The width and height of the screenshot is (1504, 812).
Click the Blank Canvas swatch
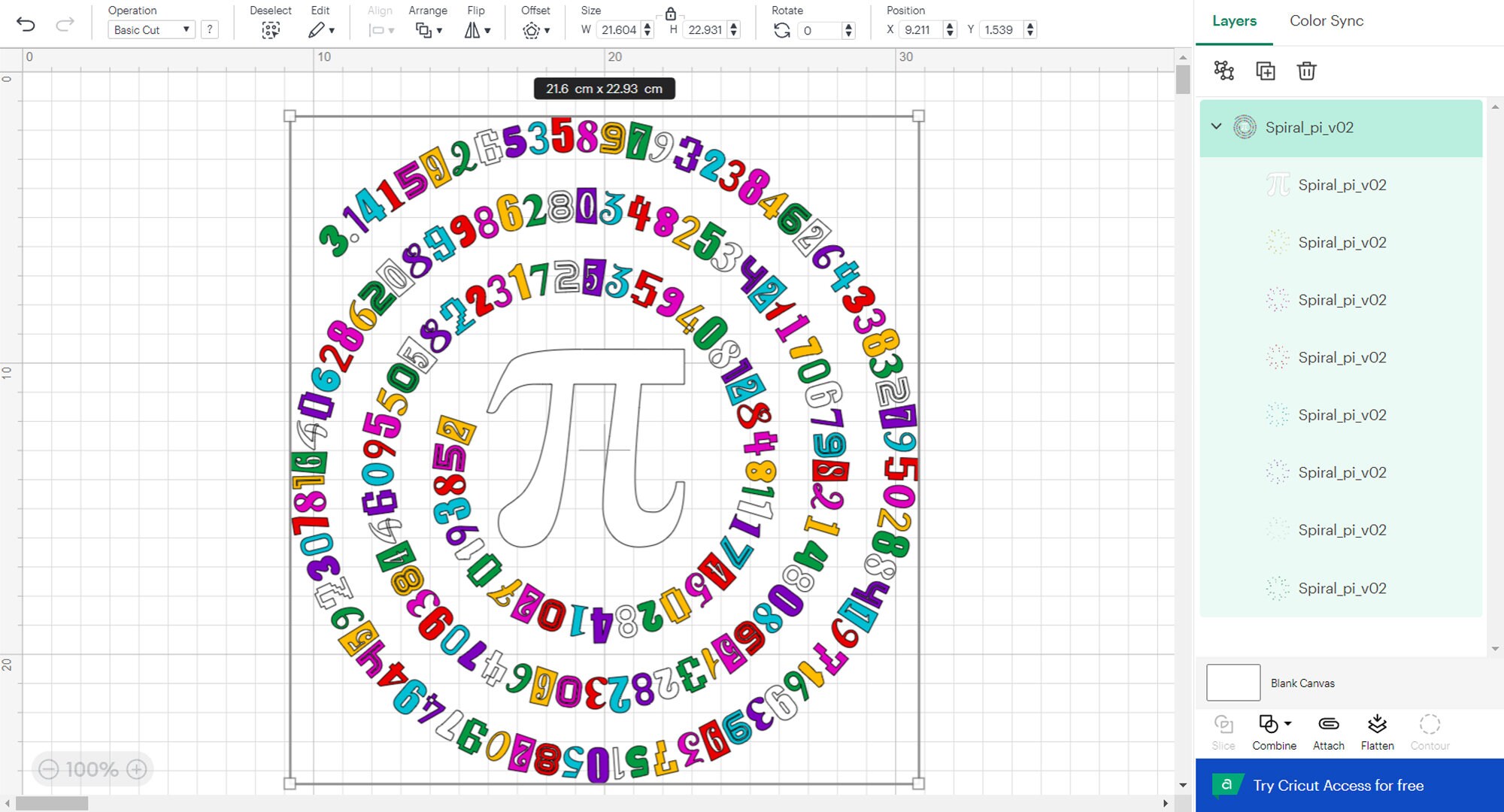point(1233,683)
